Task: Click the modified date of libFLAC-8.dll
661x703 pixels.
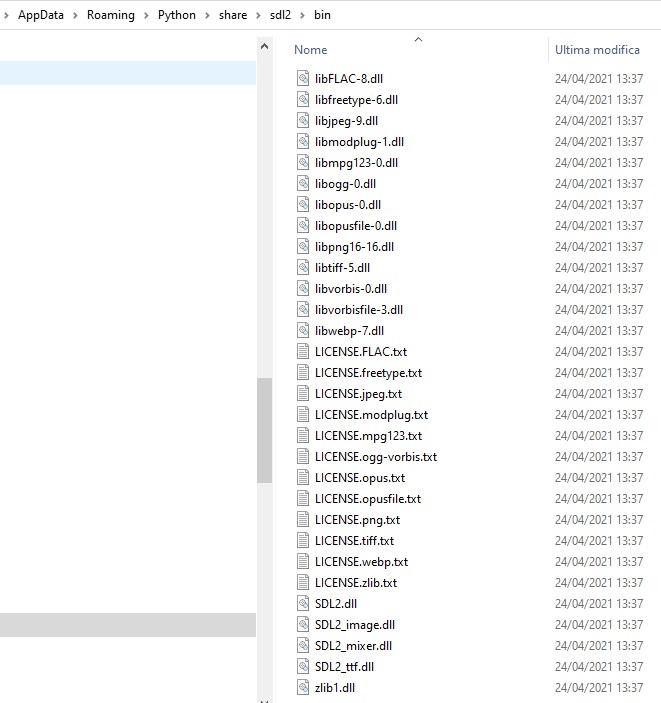Action: coord(599,78)
